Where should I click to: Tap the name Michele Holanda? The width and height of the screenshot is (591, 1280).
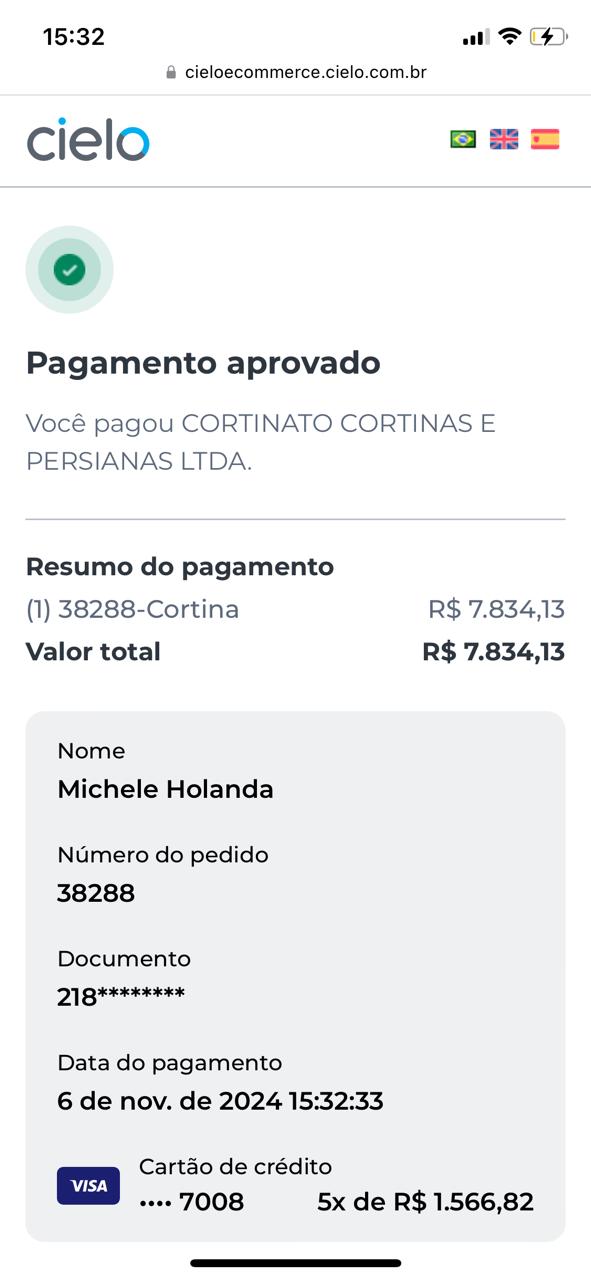[165, 789]
